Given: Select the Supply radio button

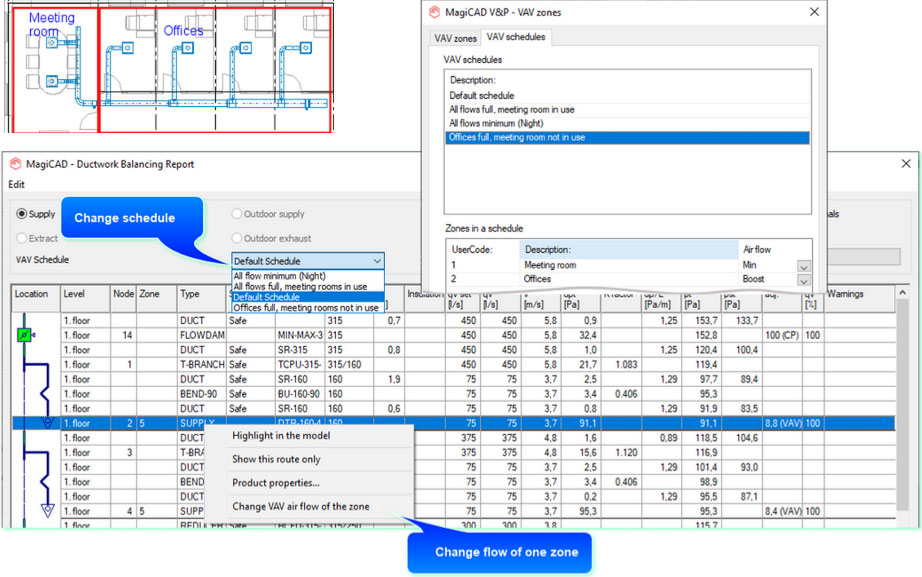Looking at the screenshot, I should [x=22, y=214].
